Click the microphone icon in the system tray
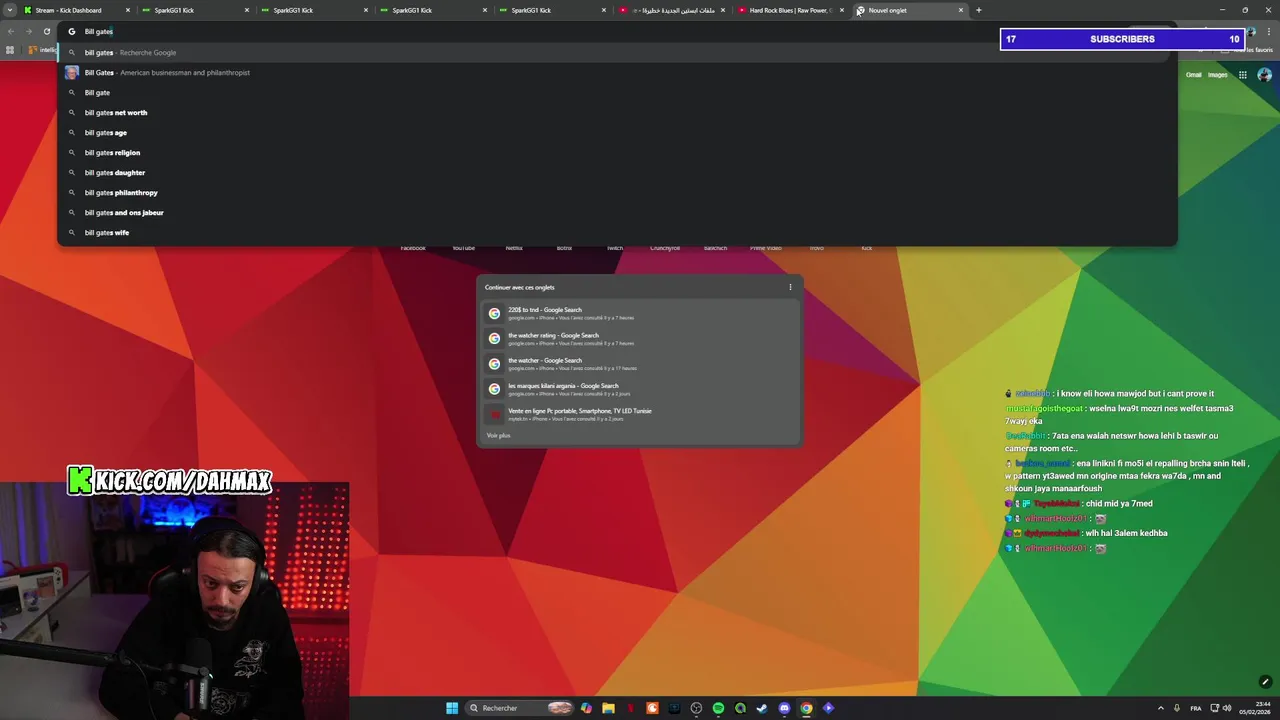Image resolution: width=1280 pixels, height=720 pixels. click(1177, 708)
